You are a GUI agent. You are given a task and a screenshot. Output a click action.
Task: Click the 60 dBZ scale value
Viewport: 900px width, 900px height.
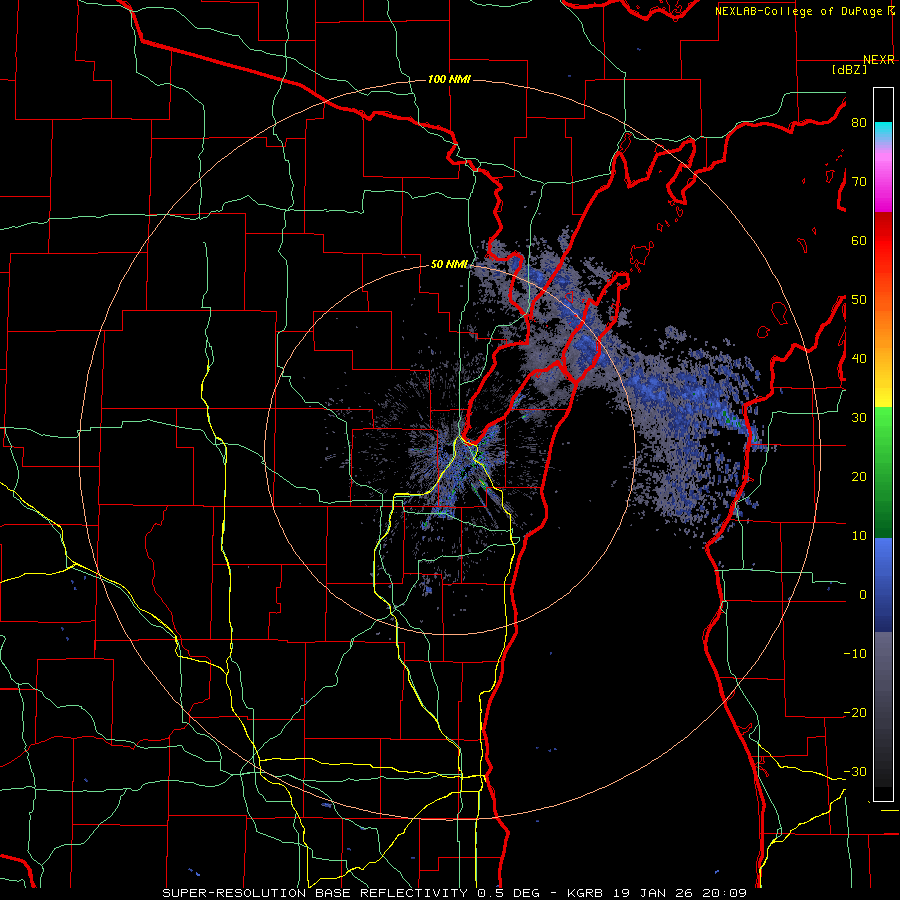tap(859, 240)
